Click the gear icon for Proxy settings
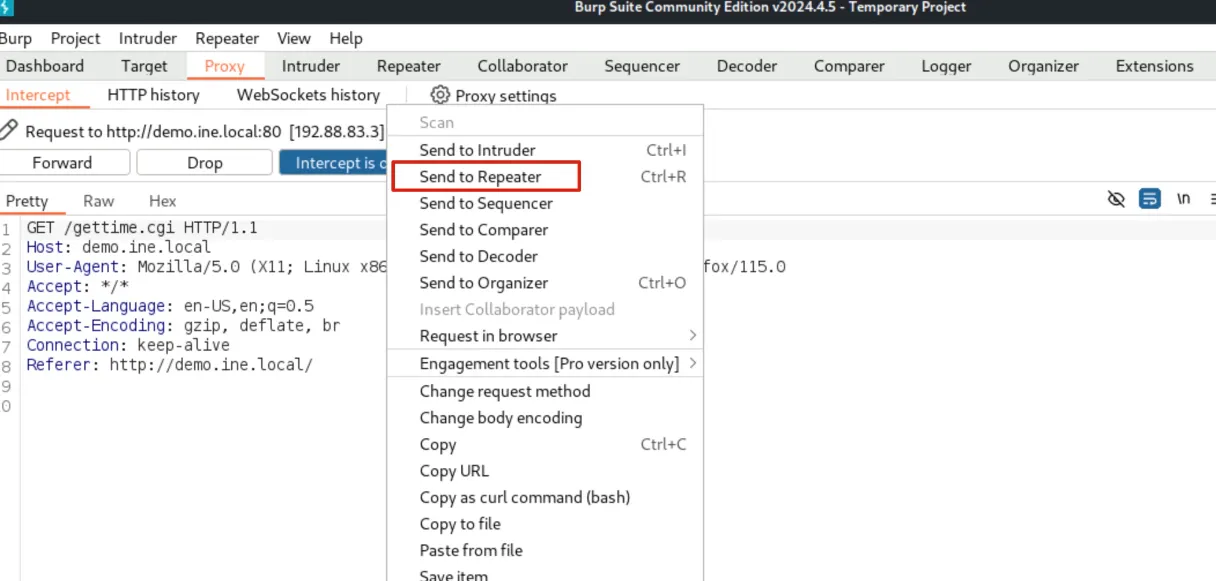 click(x=440, y=95)
